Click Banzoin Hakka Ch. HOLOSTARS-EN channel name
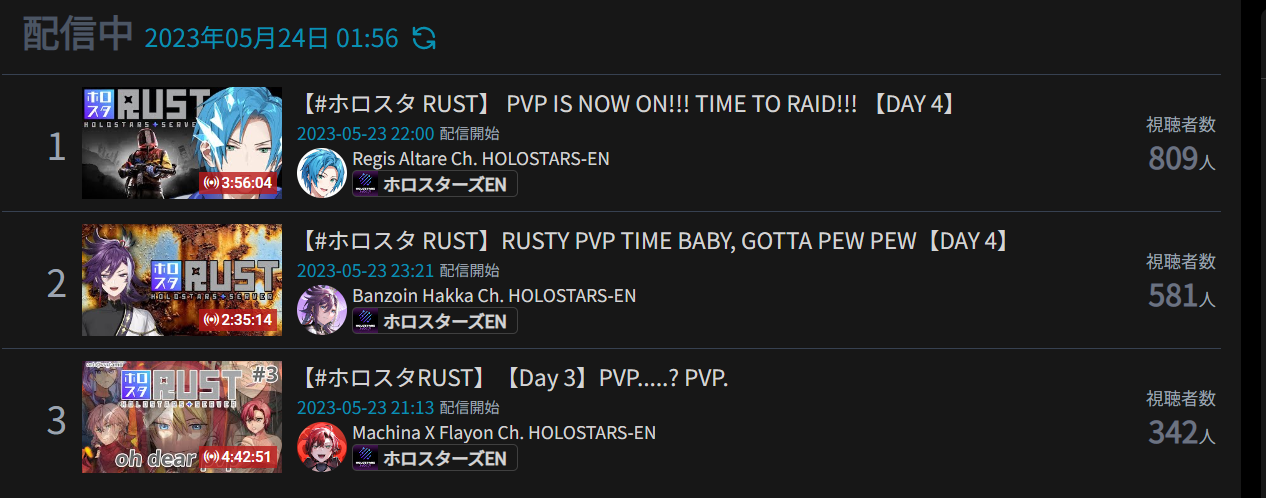The height and width of the screenshot is (498, 1266). coord(494,296)
